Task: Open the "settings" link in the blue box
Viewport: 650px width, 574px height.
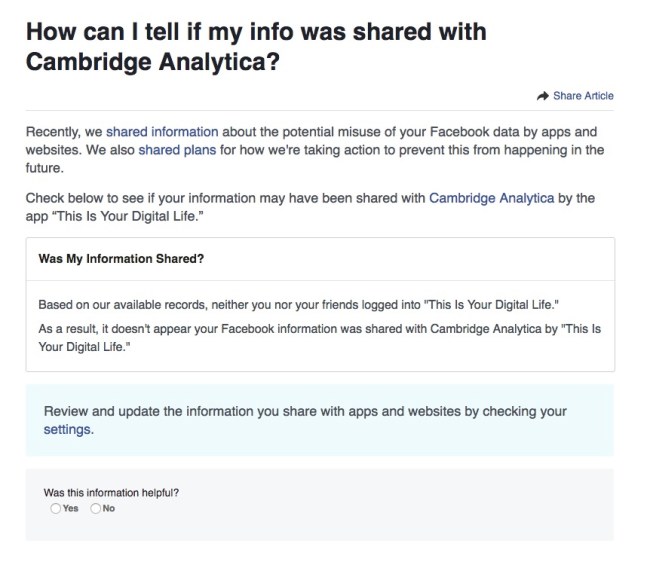Action: coord(68,429)
